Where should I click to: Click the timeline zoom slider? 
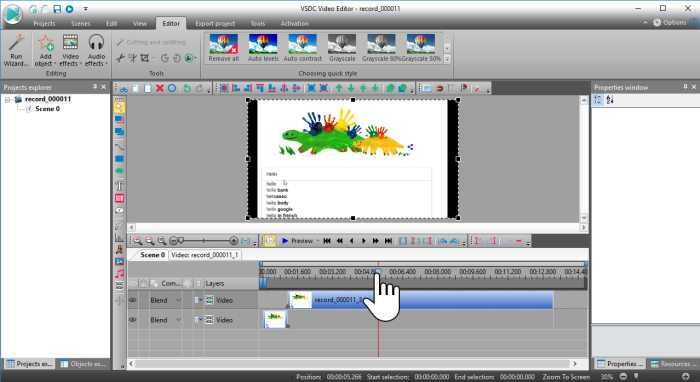(x=204, y=241)
